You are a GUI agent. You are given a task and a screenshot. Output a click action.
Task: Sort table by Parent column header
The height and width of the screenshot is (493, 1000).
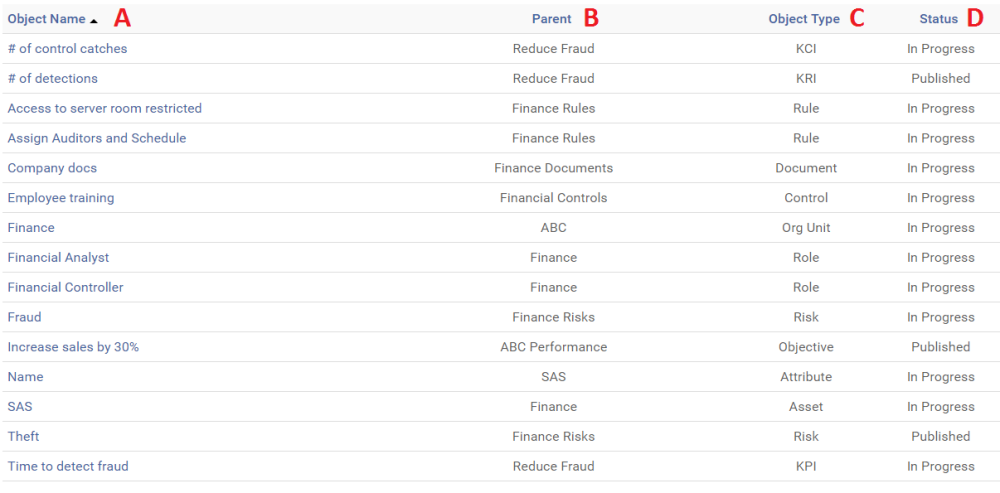tap(552, 19)
